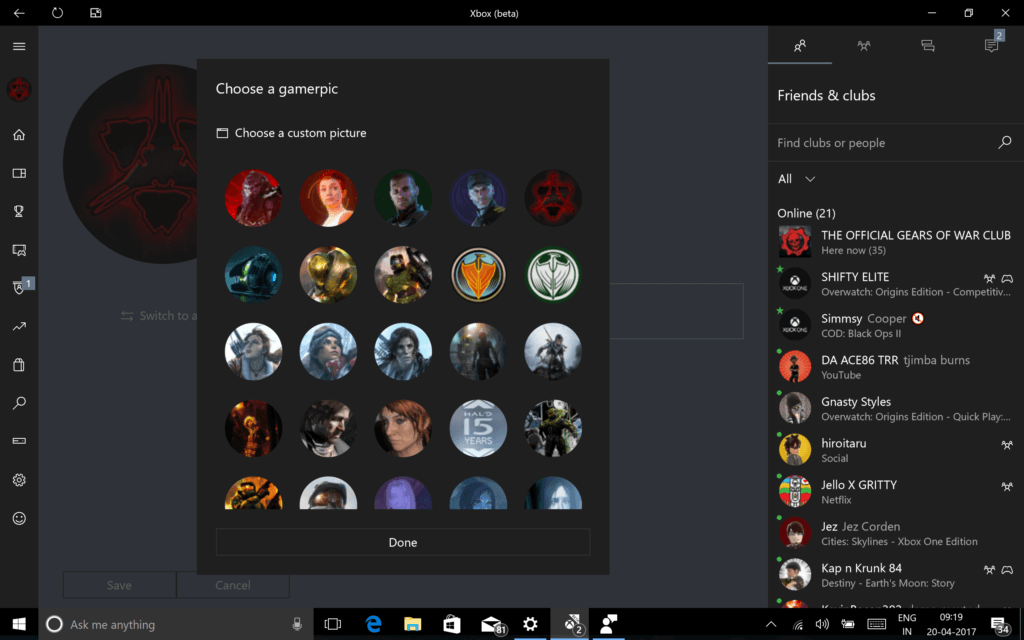Screen dimensions: 1024x640
Task: Click the pop-out view icon beside Refresh
Action: [96, 13]
